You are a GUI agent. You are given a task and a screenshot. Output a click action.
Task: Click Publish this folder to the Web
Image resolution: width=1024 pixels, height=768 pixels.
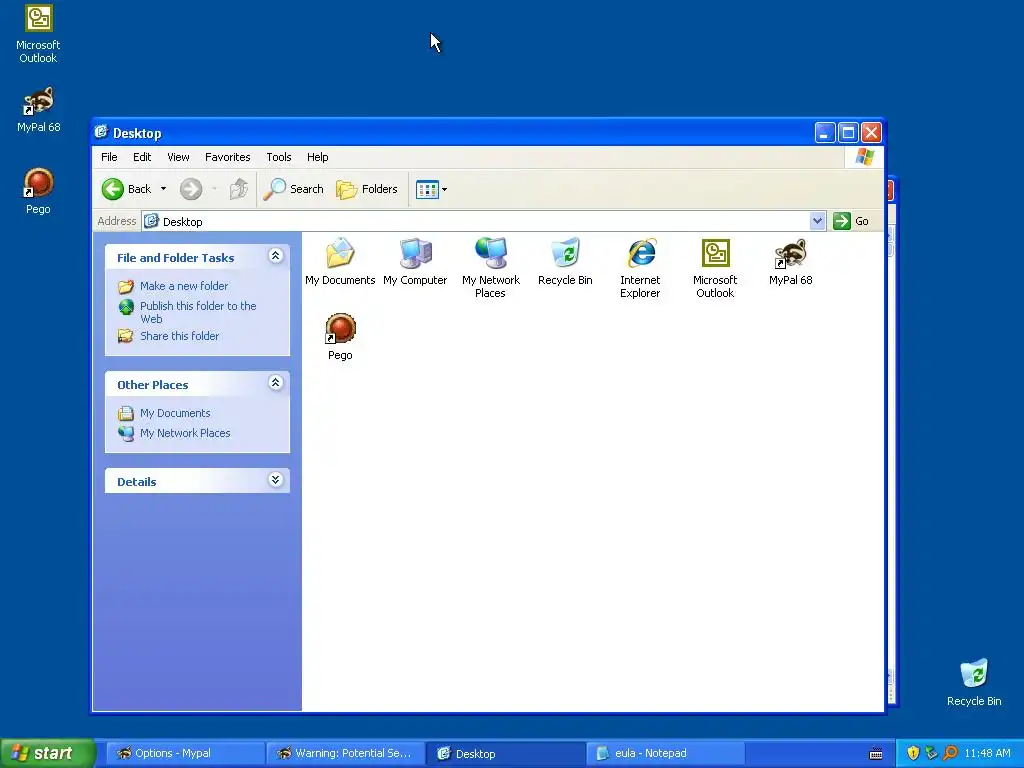[x=198, y=312]
